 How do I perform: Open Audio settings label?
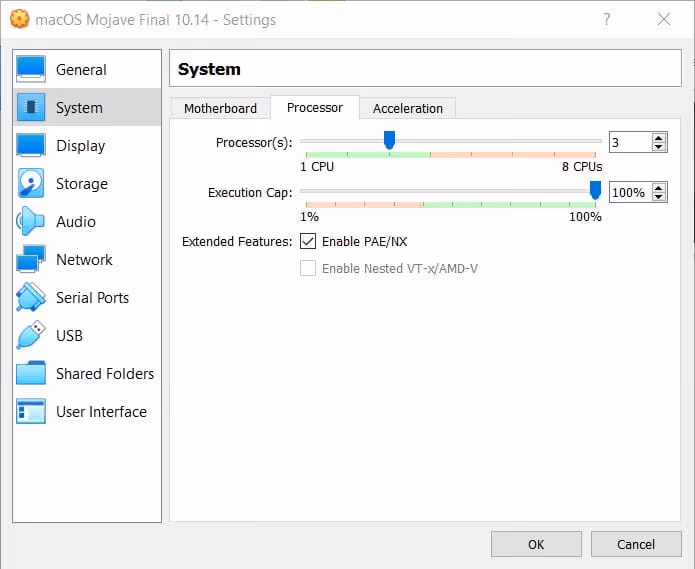click(76, 222)
